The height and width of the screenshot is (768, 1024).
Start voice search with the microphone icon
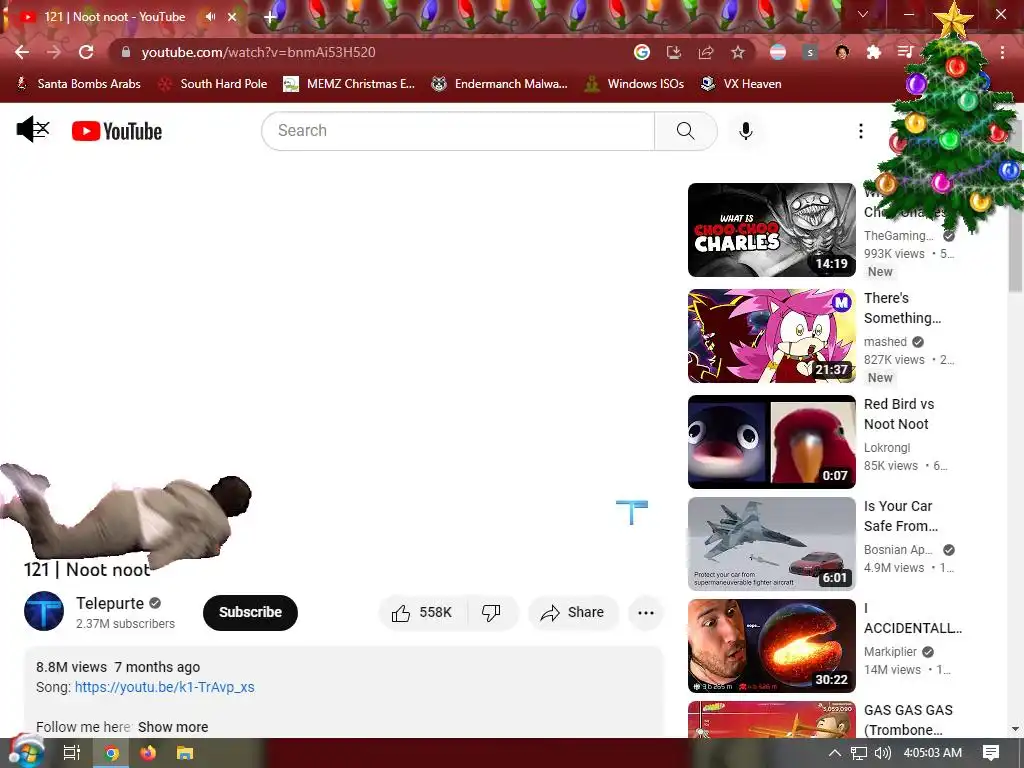tap(745, 131)
